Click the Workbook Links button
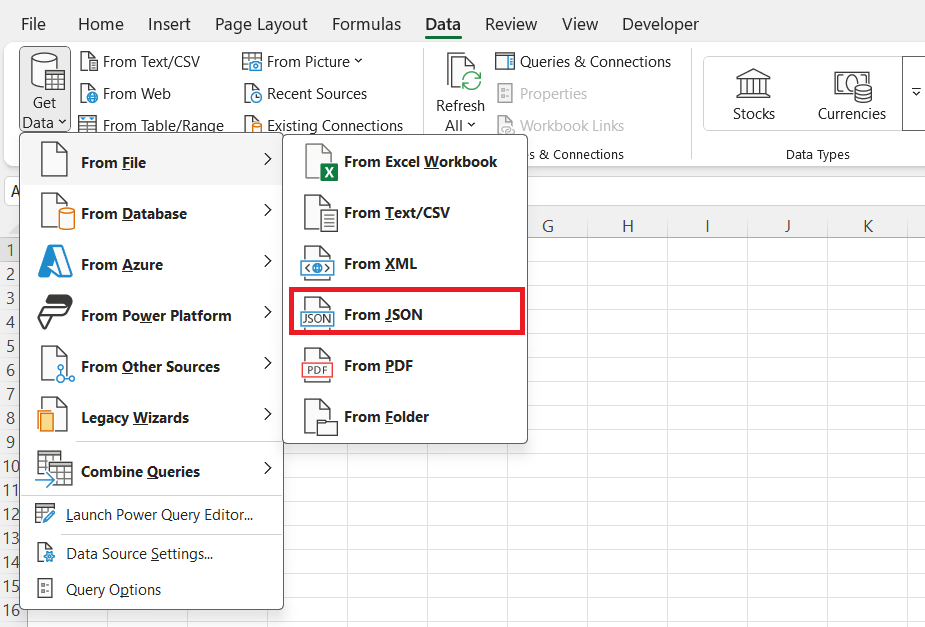Screen dimensions: 925x627 tap(560, 125)
